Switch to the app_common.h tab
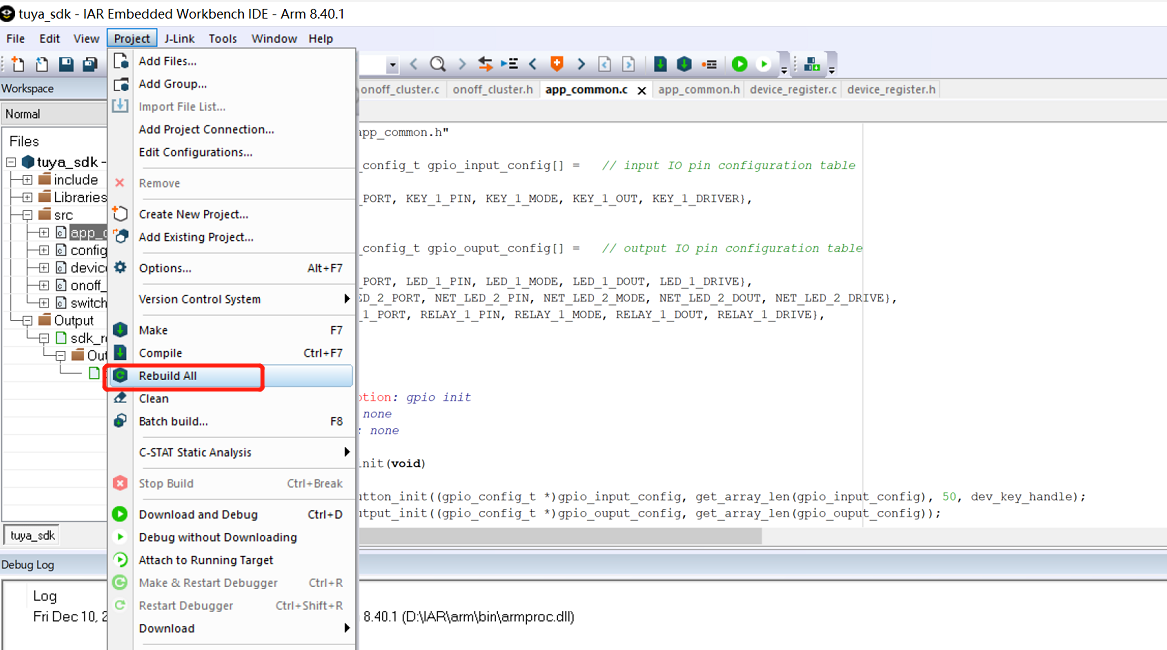The width and height of the screenshot is (1167, 650). 699,89
